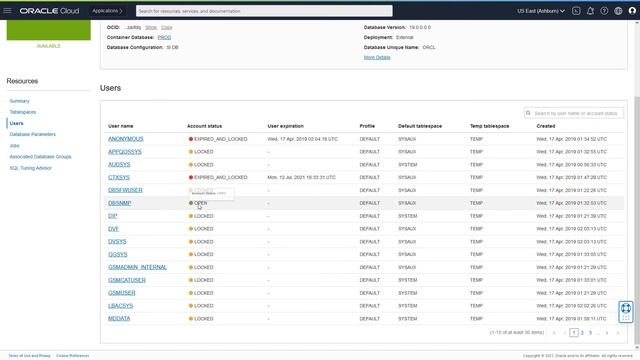
Task: Open the GSMCATUSER user
Action: point(127,280)
